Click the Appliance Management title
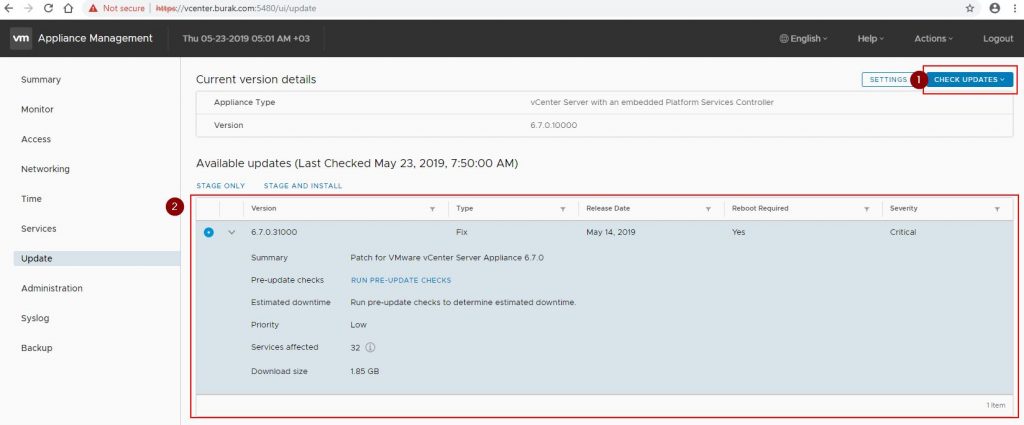Image resolution: width=1024 pixels, height=425 pixels. coord(95,39)
